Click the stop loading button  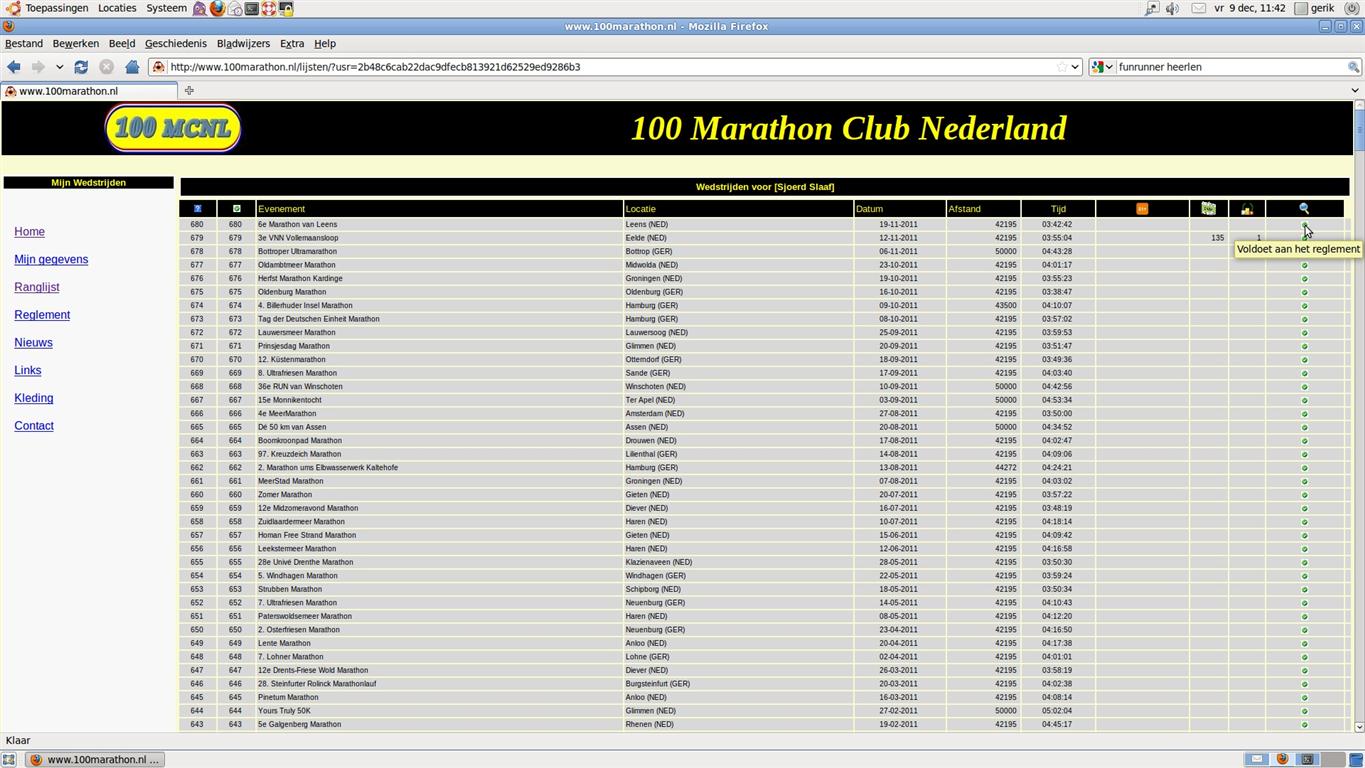coord(106,67)
